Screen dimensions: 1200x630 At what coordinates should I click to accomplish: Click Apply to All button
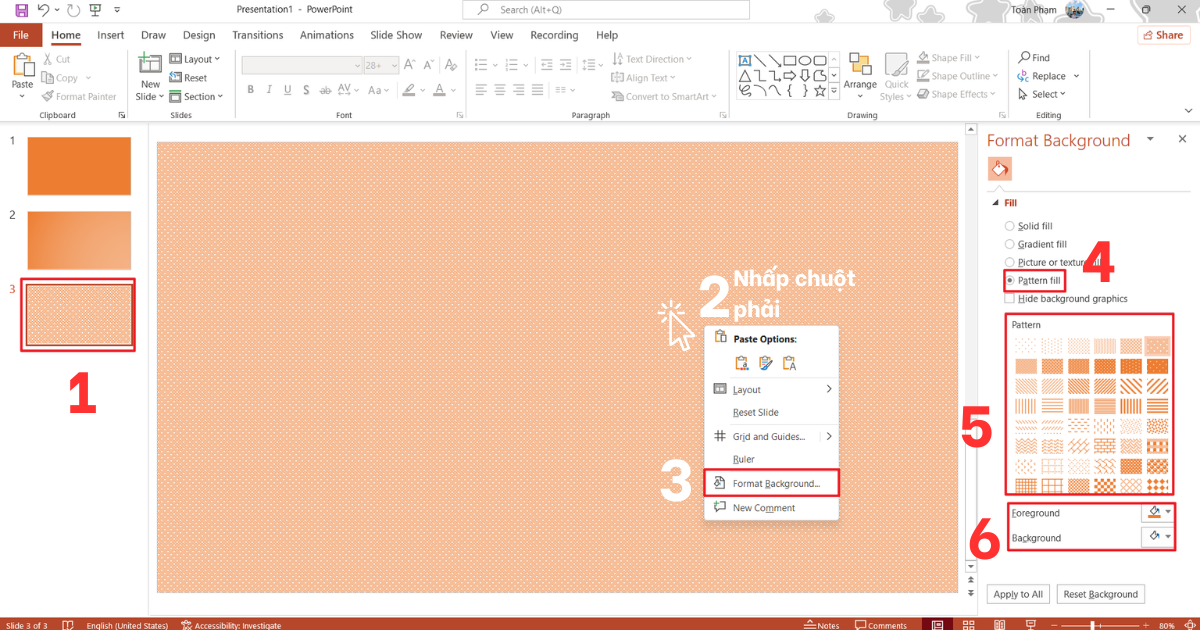coord(1018,594)
